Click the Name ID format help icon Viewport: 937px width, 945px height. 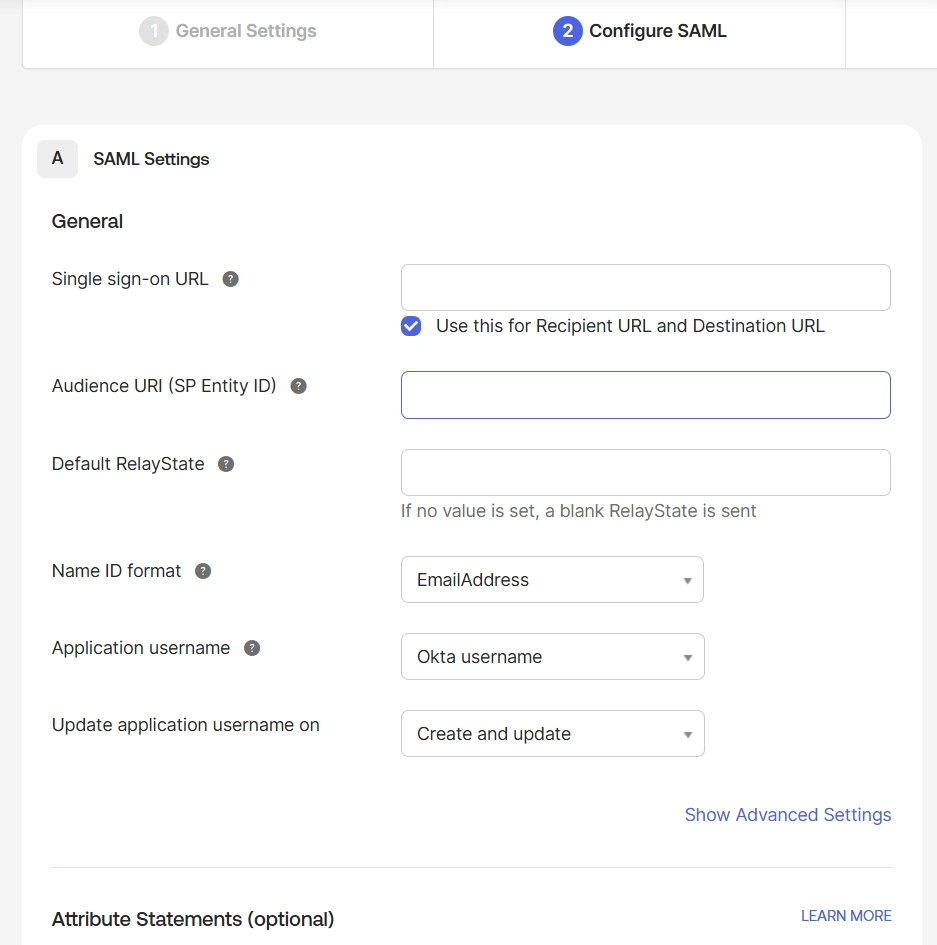202,570
